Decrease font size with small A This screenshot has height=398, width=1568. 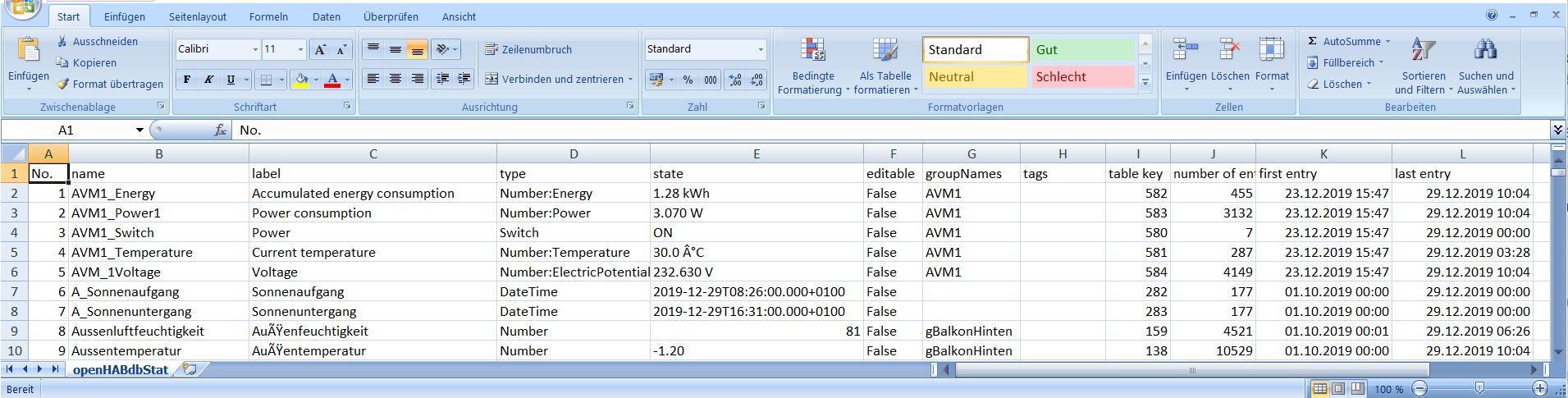(x=342, y=49)
